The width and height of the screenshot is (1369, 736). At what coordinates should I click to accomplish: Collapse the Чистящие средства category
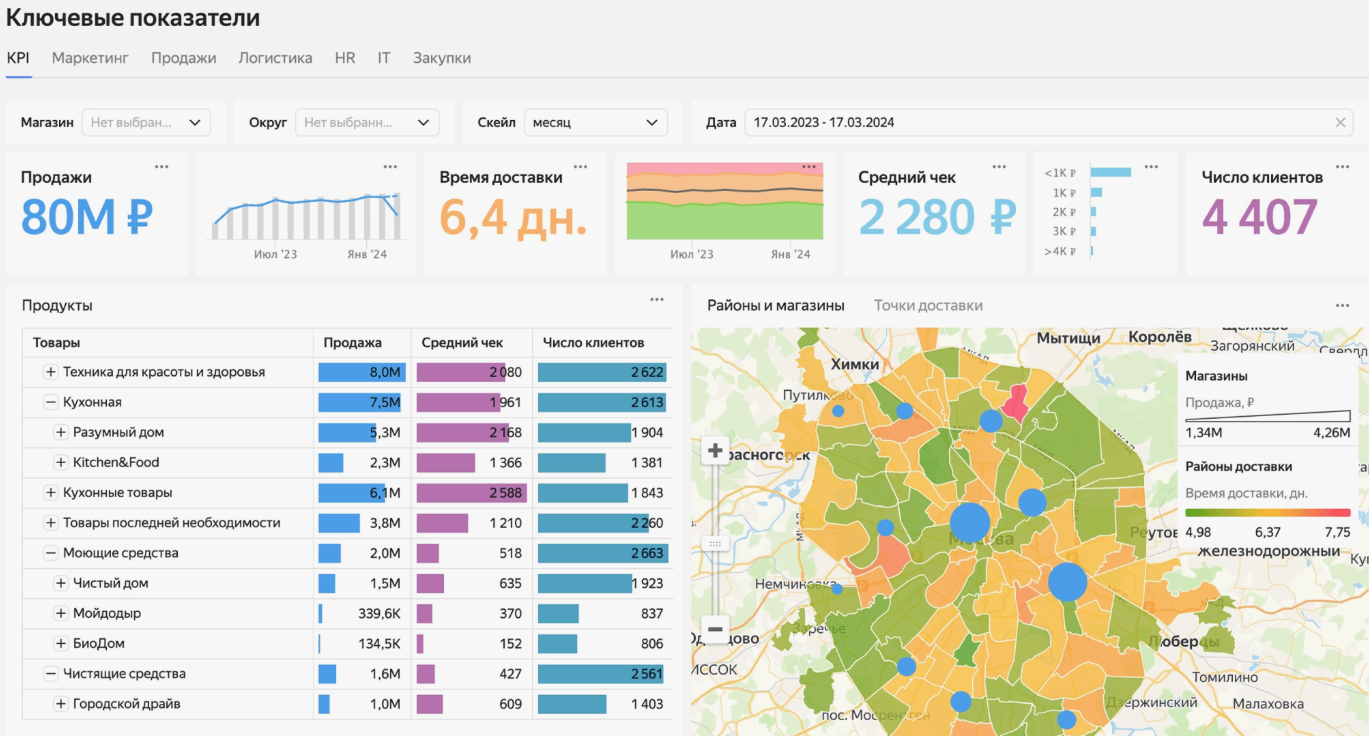tap(50, 674)
